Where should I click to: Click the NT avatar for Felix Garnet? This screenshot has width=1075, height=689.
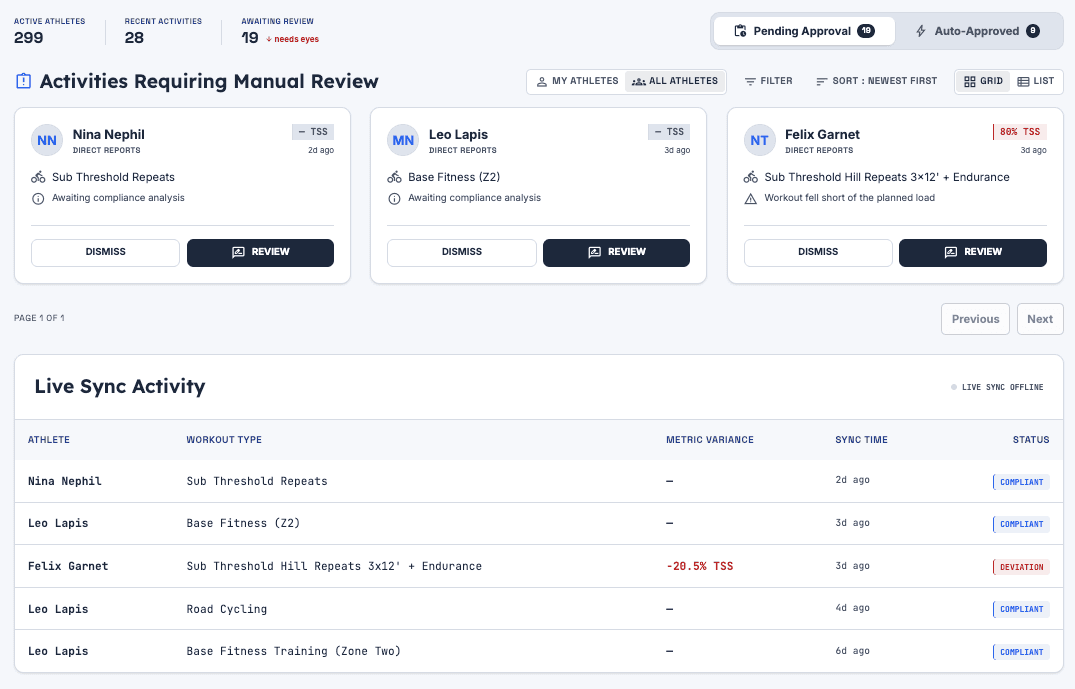(759, 141)
